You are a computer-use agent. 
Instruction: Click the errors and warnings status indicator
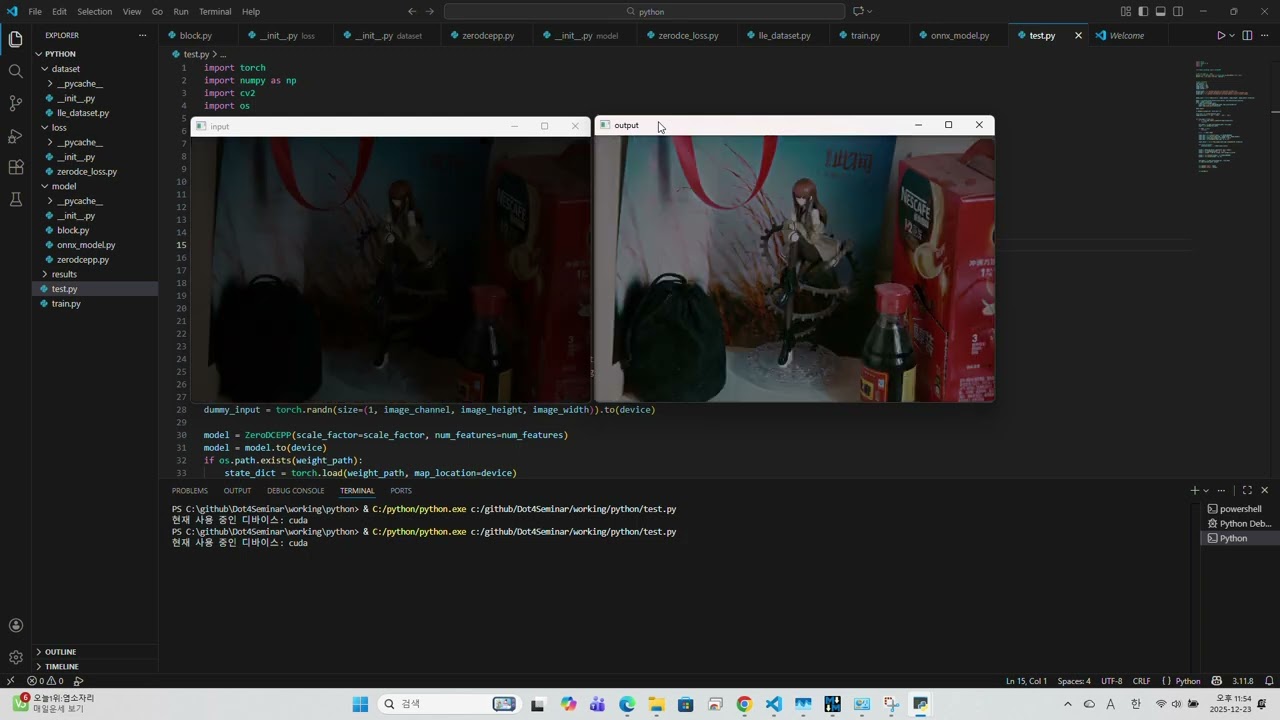tap(45, 681)
